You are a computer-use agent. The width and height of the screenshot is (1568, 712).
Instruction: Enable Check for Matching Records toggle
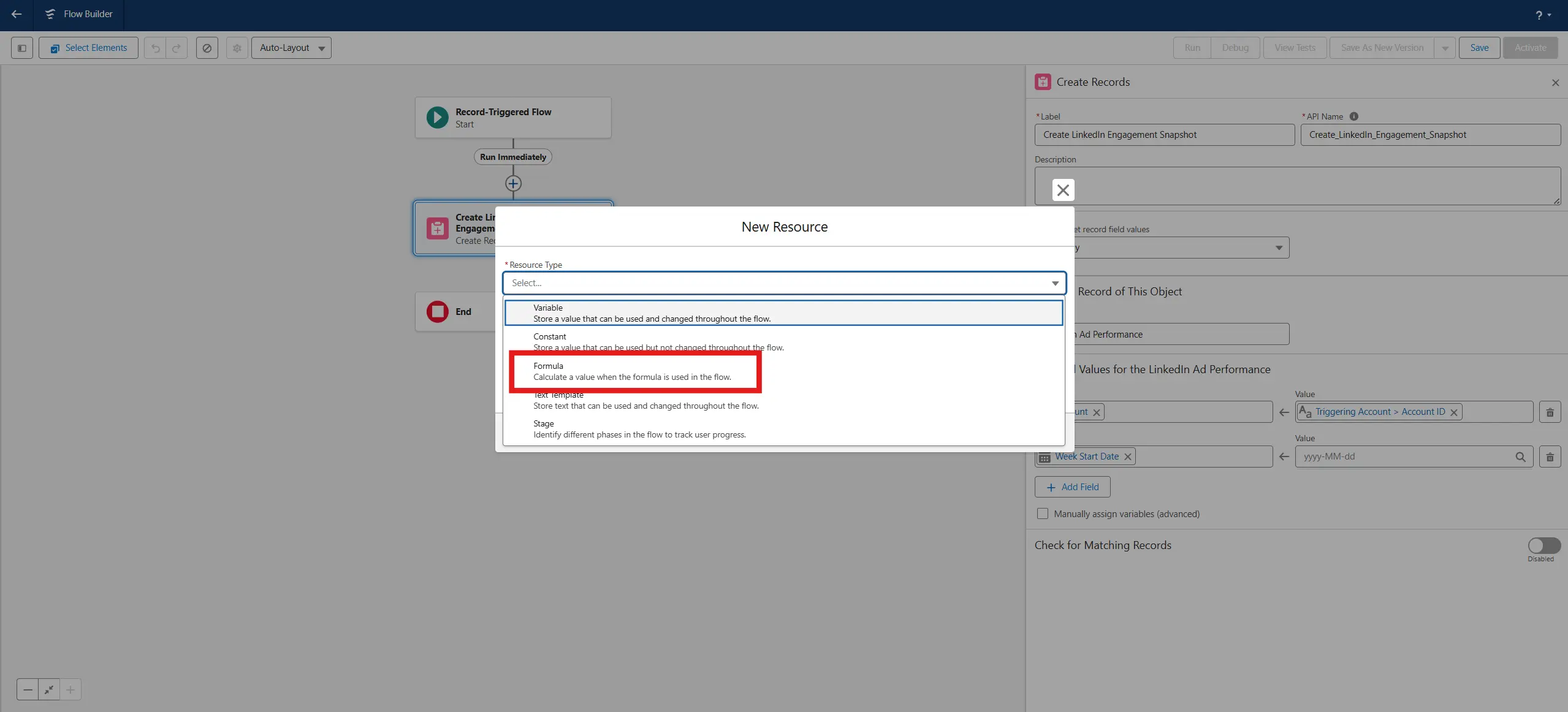point(1543,545)
